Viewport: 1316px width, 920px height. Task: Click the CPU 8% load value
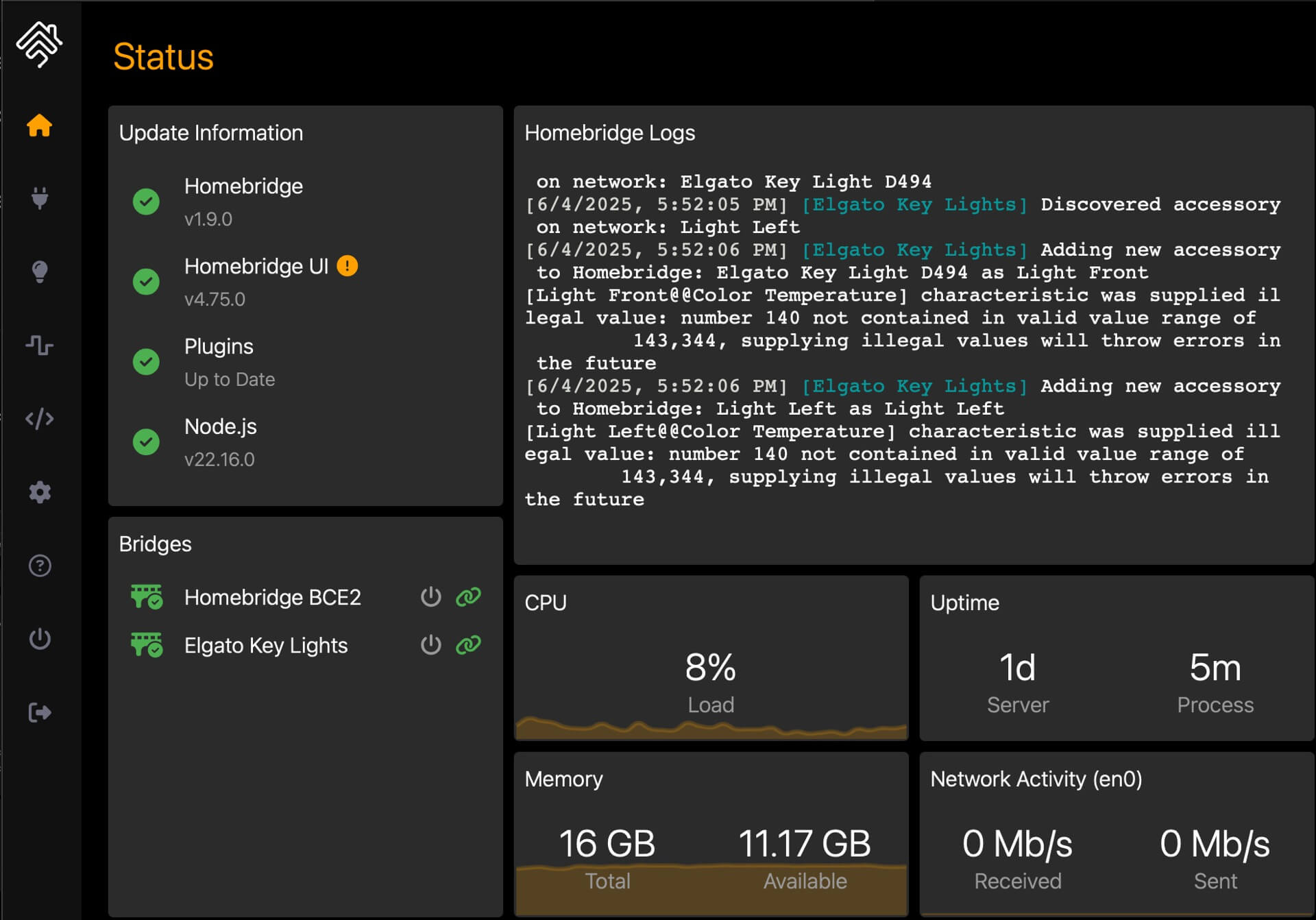pyautogui.click(x=711, y=667)
